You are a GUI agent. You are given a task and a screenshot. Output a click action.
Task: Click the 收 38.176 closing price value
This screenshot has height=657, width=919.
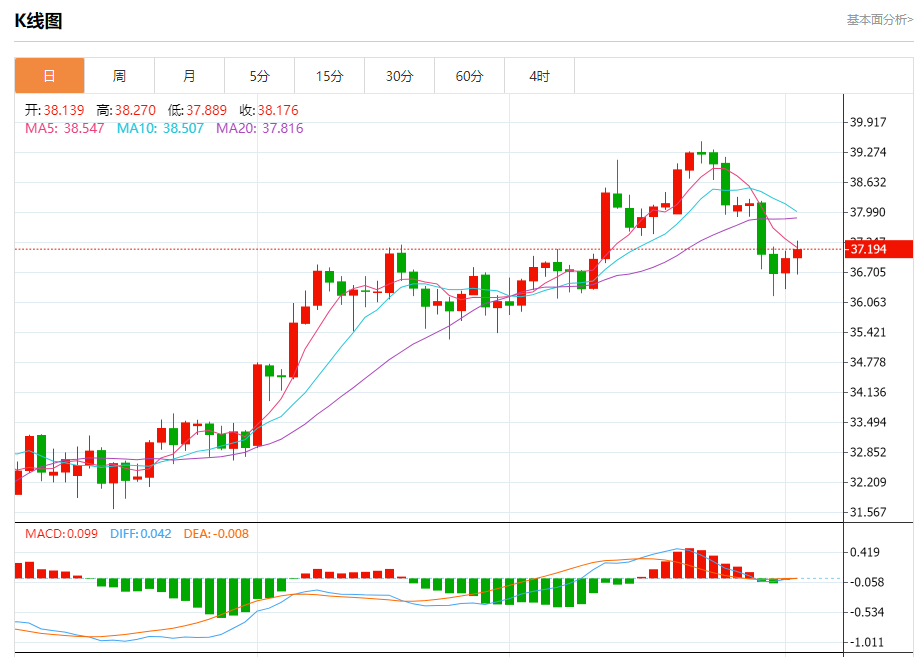pyautogui.click(x=269, y=110)
